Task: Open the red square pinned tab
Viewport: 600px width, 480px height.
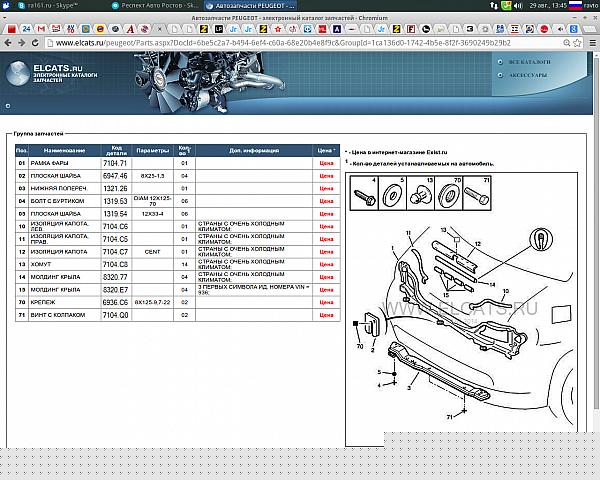Action: point(11,29)
